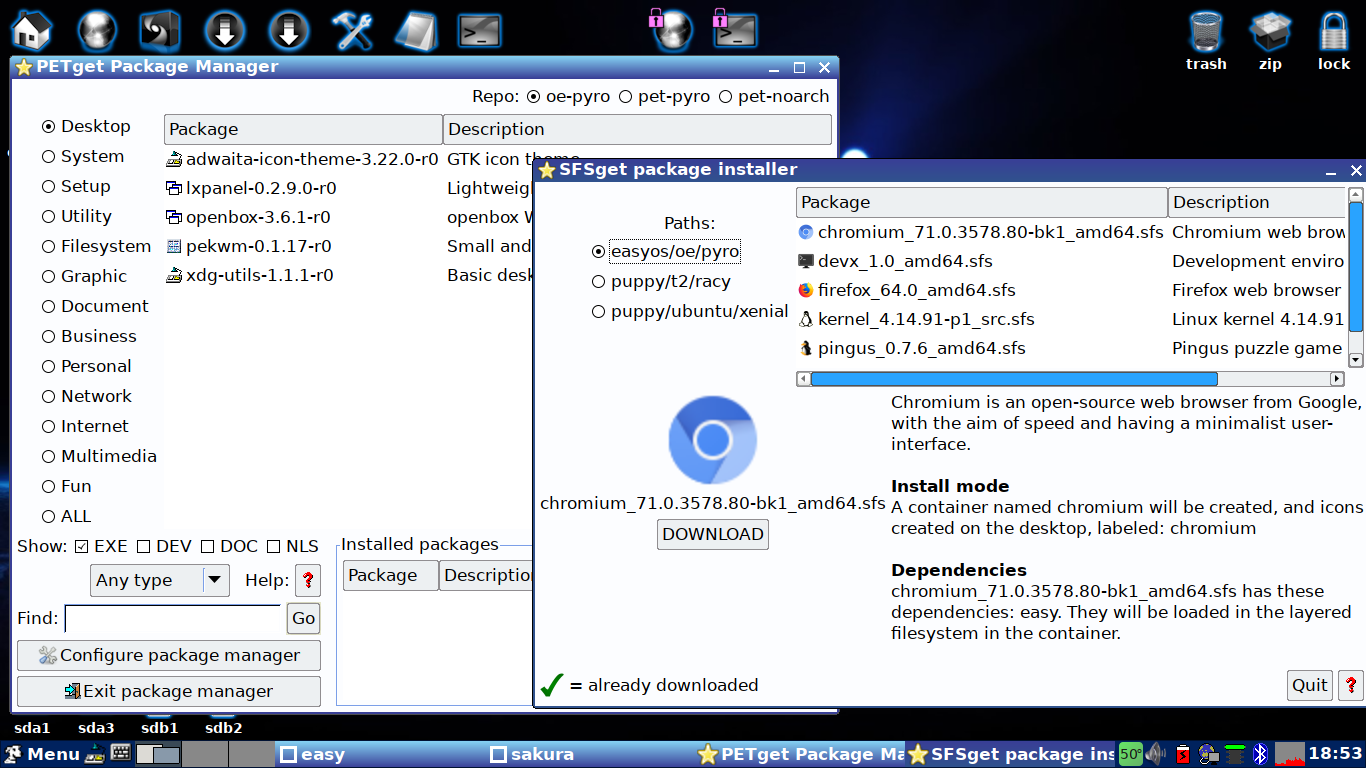
Task: Enable the DEV show checkbox
Action: (x=144, y=547)
